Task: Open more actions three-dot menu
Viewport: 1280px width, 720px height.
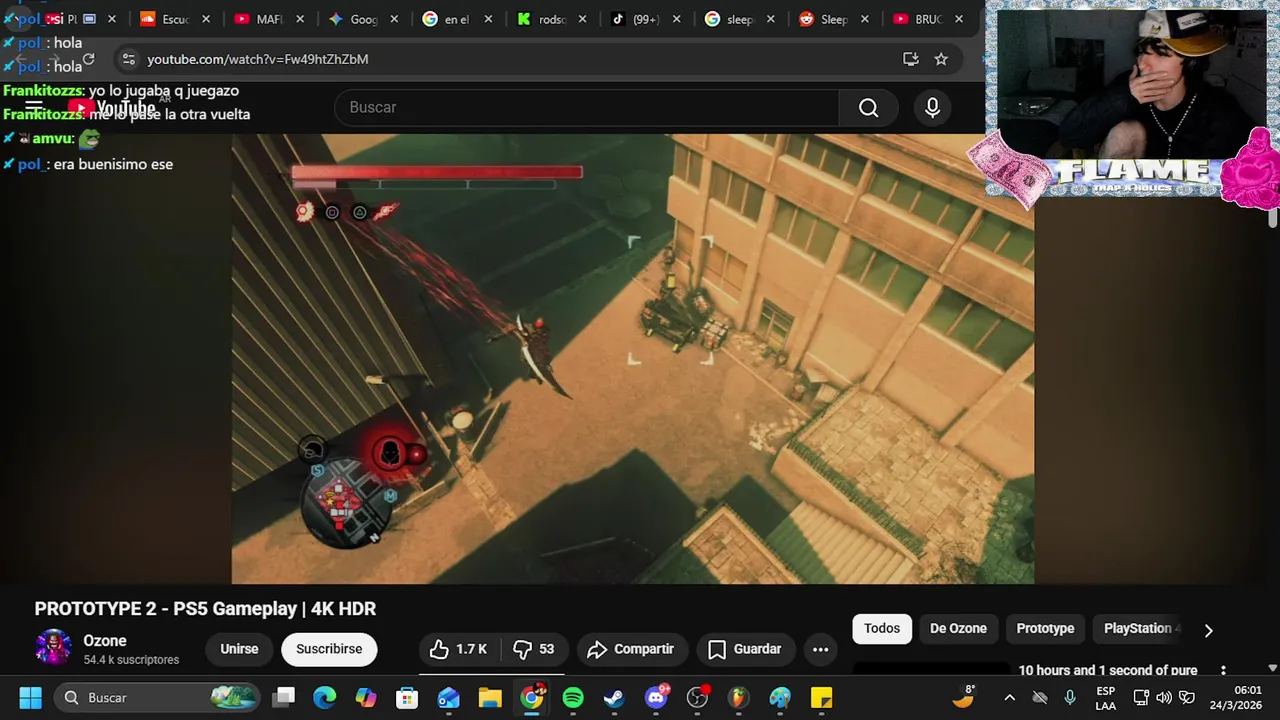Action: 820,649
